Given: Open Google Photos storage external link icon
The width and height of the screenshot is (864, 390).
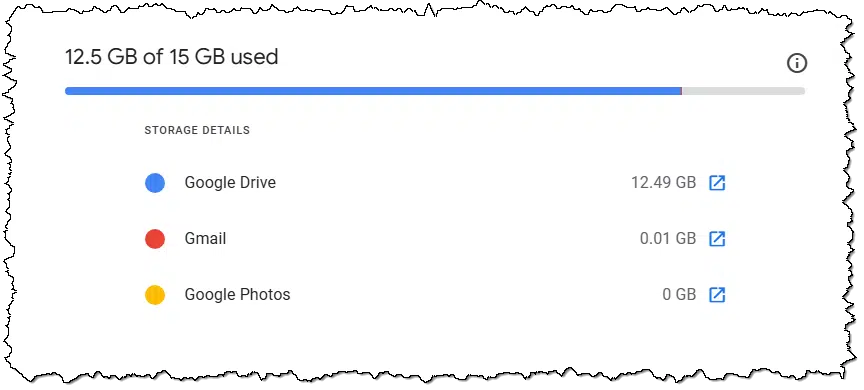Looking at the screenshot, I should click(x=716, y=295).
